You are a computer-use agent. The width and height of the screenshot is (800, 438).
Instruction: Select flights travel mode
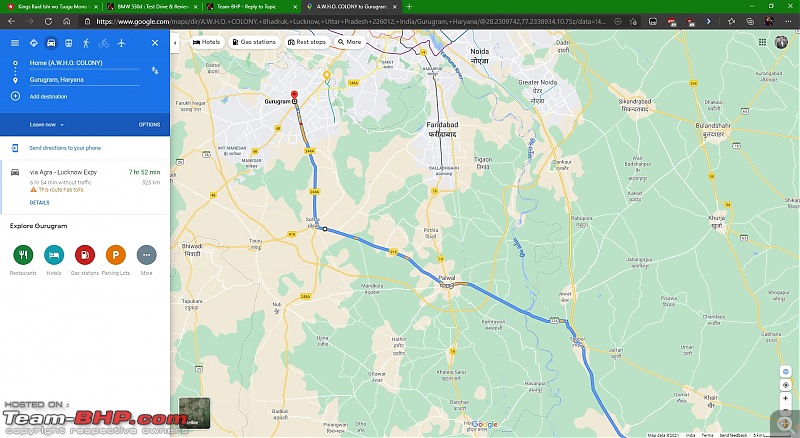click(x=121, y=43)
